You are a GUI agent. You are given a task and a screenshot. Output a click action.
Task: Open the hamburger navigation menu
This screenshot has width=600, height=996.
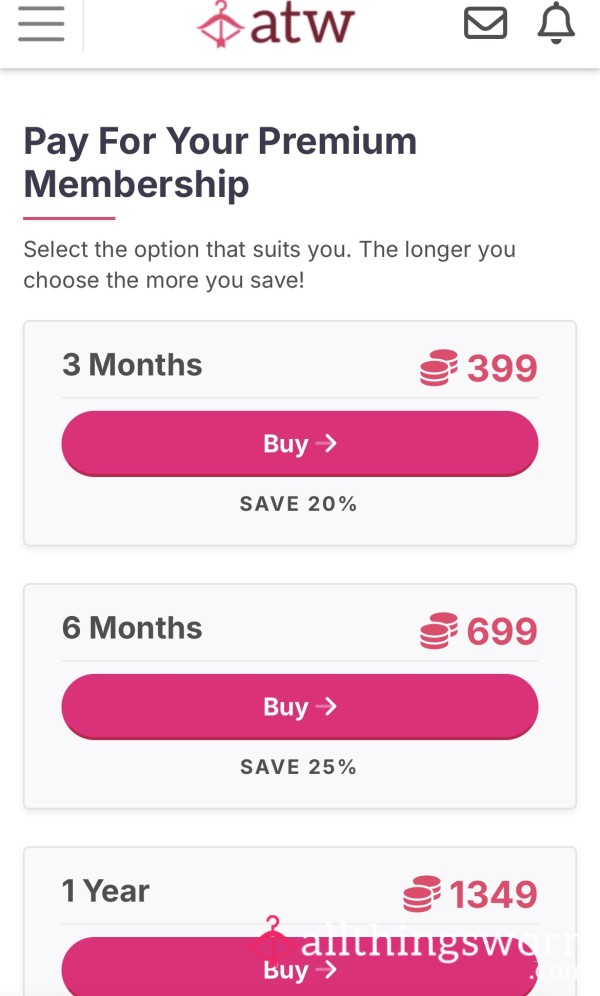pyautogui.click(x=41, y=24)
